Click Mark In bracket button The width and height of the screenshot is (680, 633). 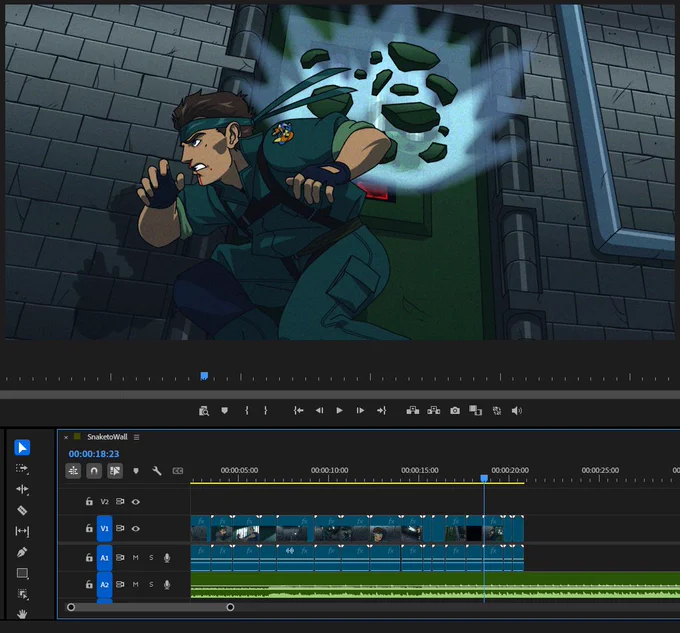click(x=247, y=410)
